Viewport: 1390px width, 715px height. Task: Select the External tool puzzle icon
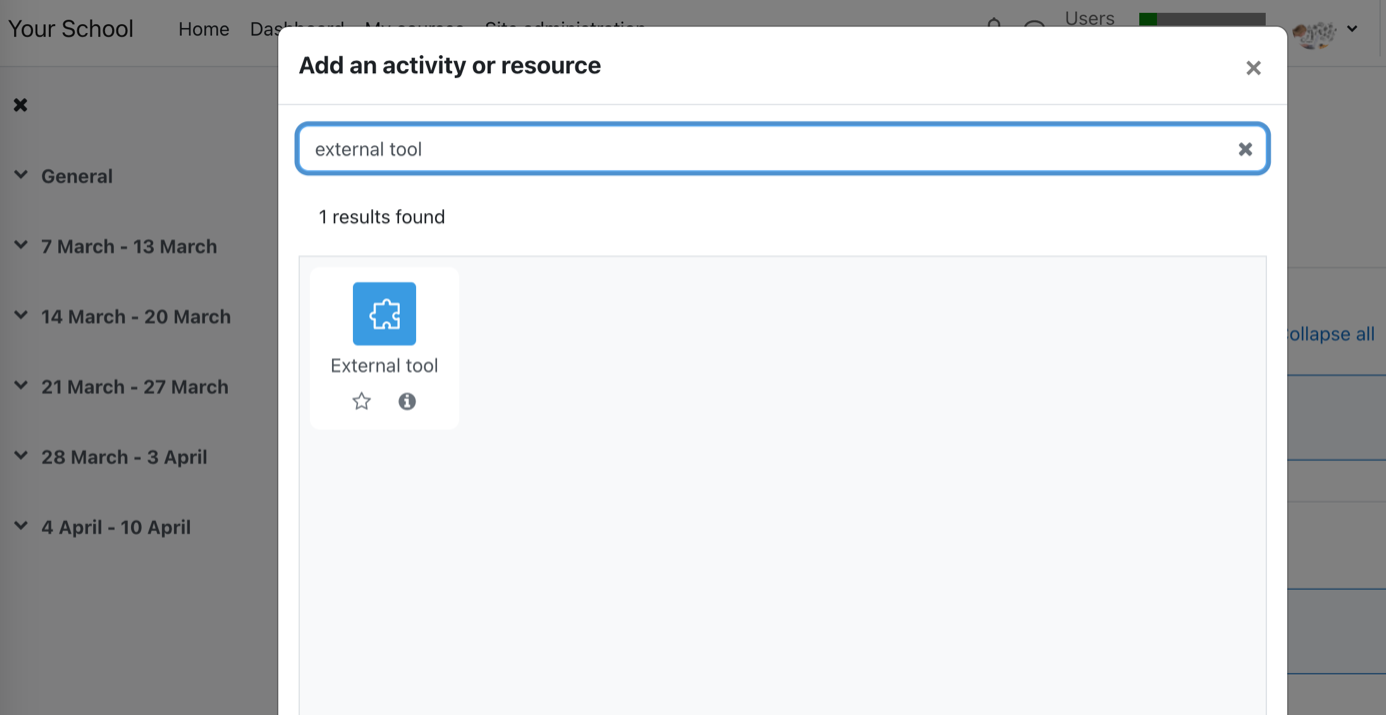point(384,314)
